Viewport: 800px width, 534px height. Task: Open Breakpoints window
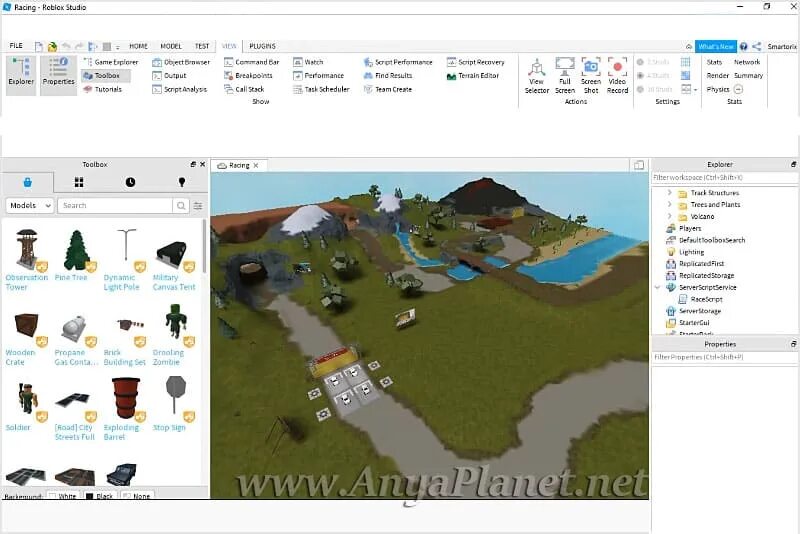click(x=248, y=75)
